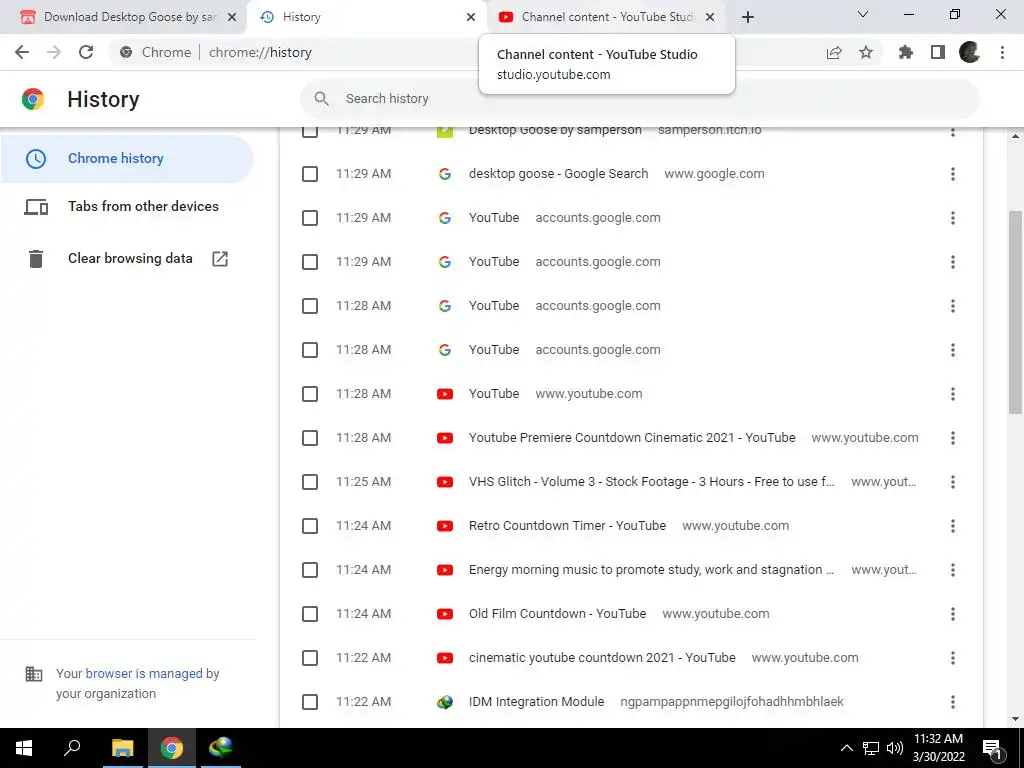Image resolution: width=1024 pixels, height=768 pixels.
Task: Open more actions for Retro Countdown Timer
Action: click(x=953, y=526)
